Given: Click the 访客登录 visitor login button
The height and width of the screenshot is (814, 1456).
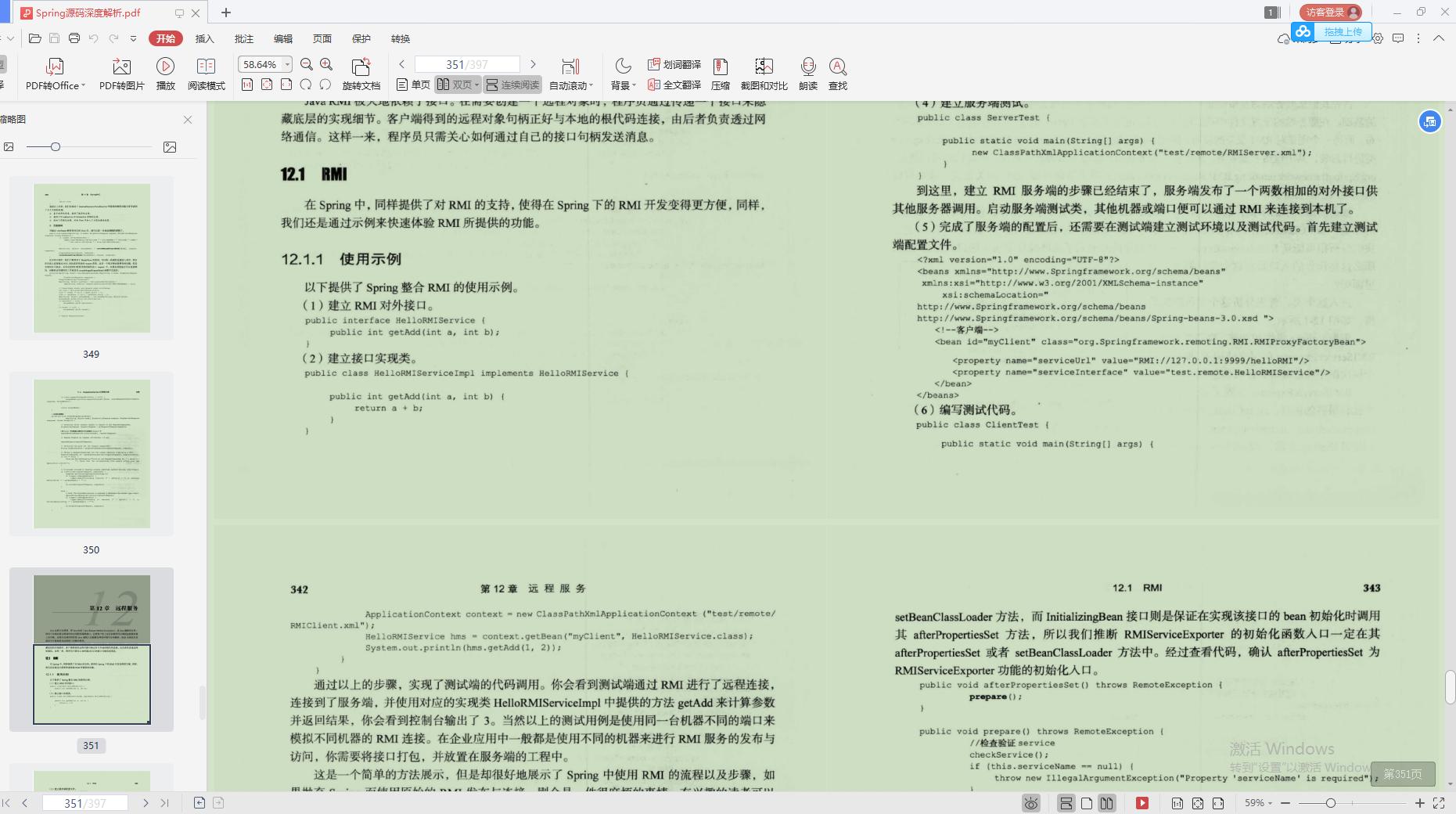Looking at the screenshot, I should 1330,12.
